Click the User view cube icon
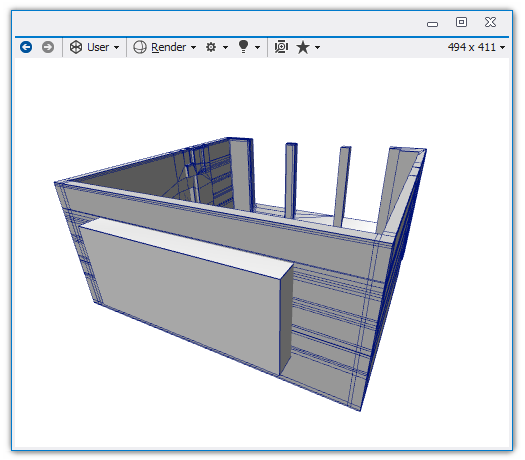The height and width of the screenshot is (460, 525). [76, 47]
